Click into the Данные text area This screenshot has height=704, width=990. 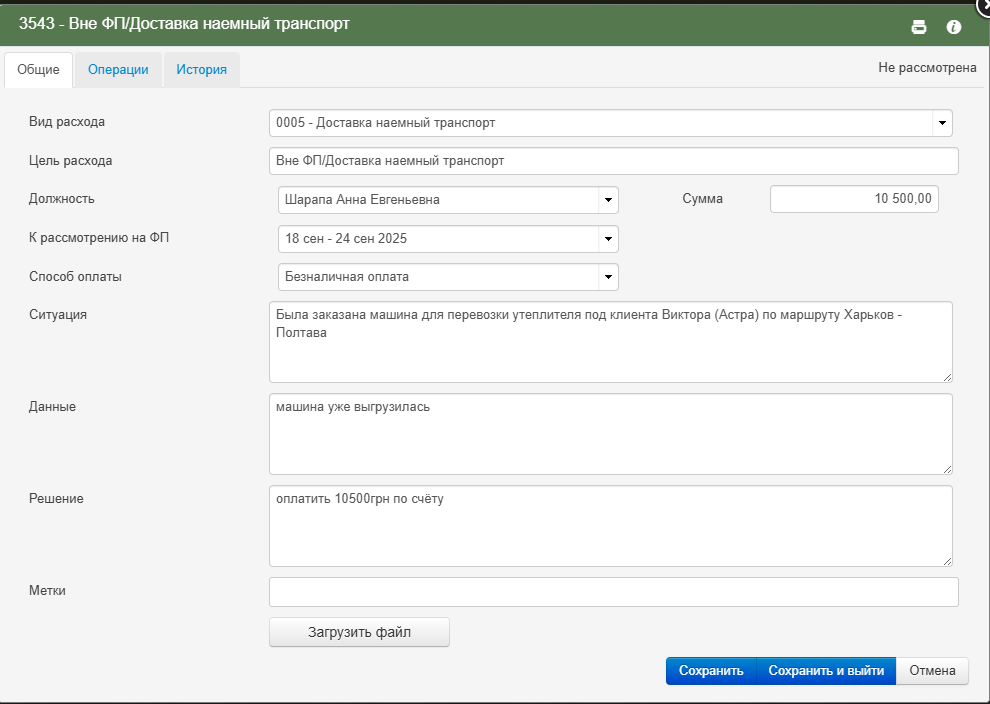(611, 434)
